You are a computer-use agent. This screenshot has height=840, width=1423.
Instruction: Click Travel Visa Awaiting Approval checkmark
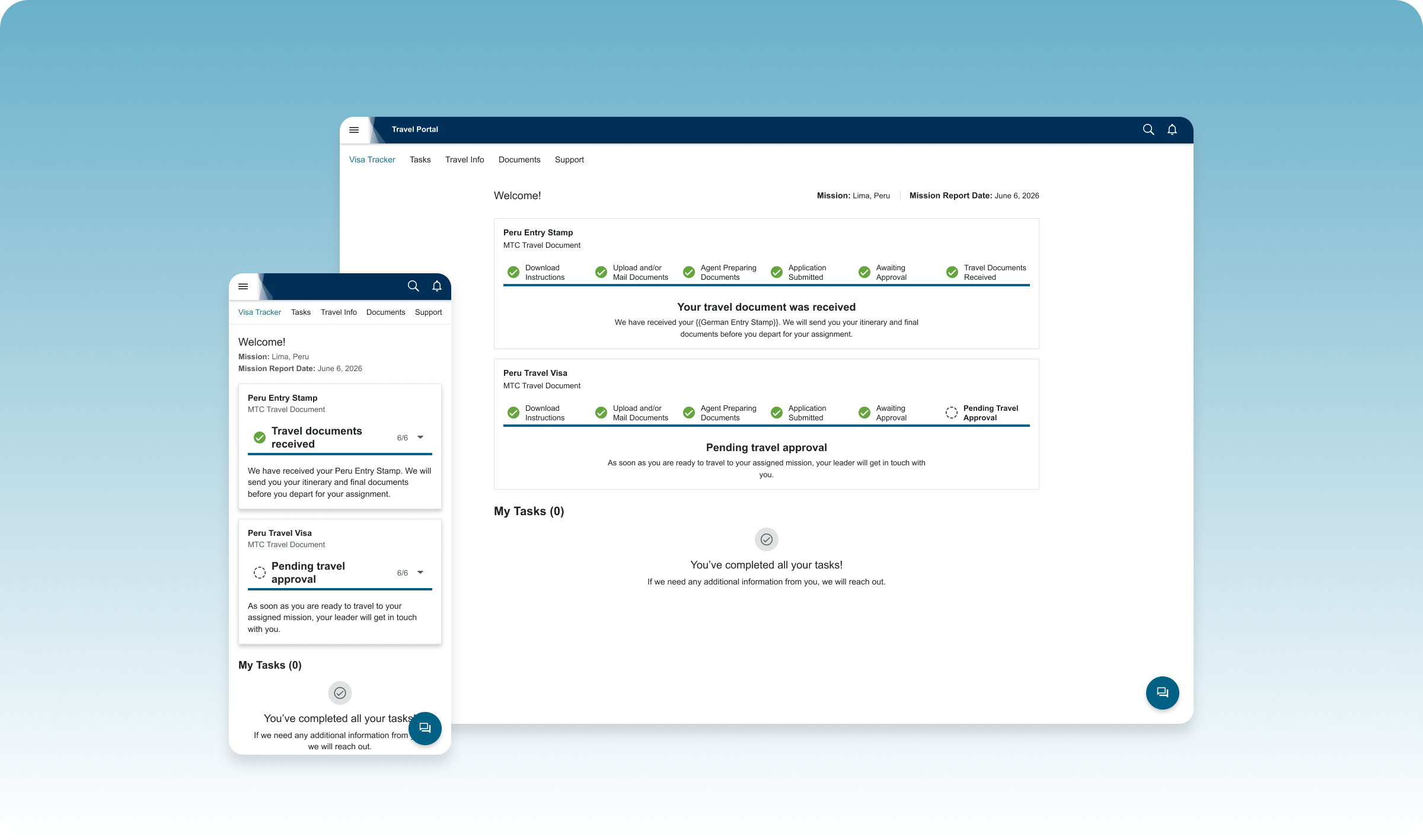(864, 413)
